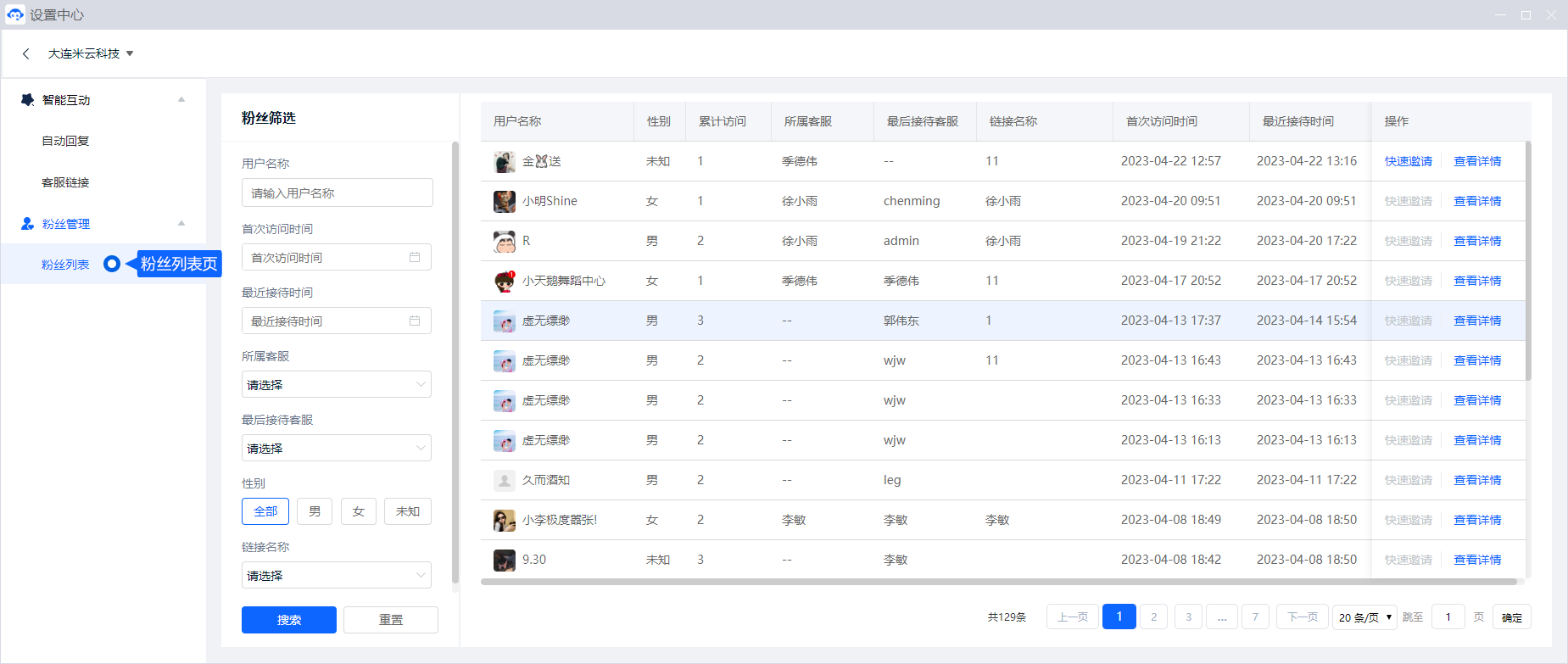The width and height of the screenshot is (1568, 664).
Task: Select the 女 gender filter
Action: click(x=358, y=511)
